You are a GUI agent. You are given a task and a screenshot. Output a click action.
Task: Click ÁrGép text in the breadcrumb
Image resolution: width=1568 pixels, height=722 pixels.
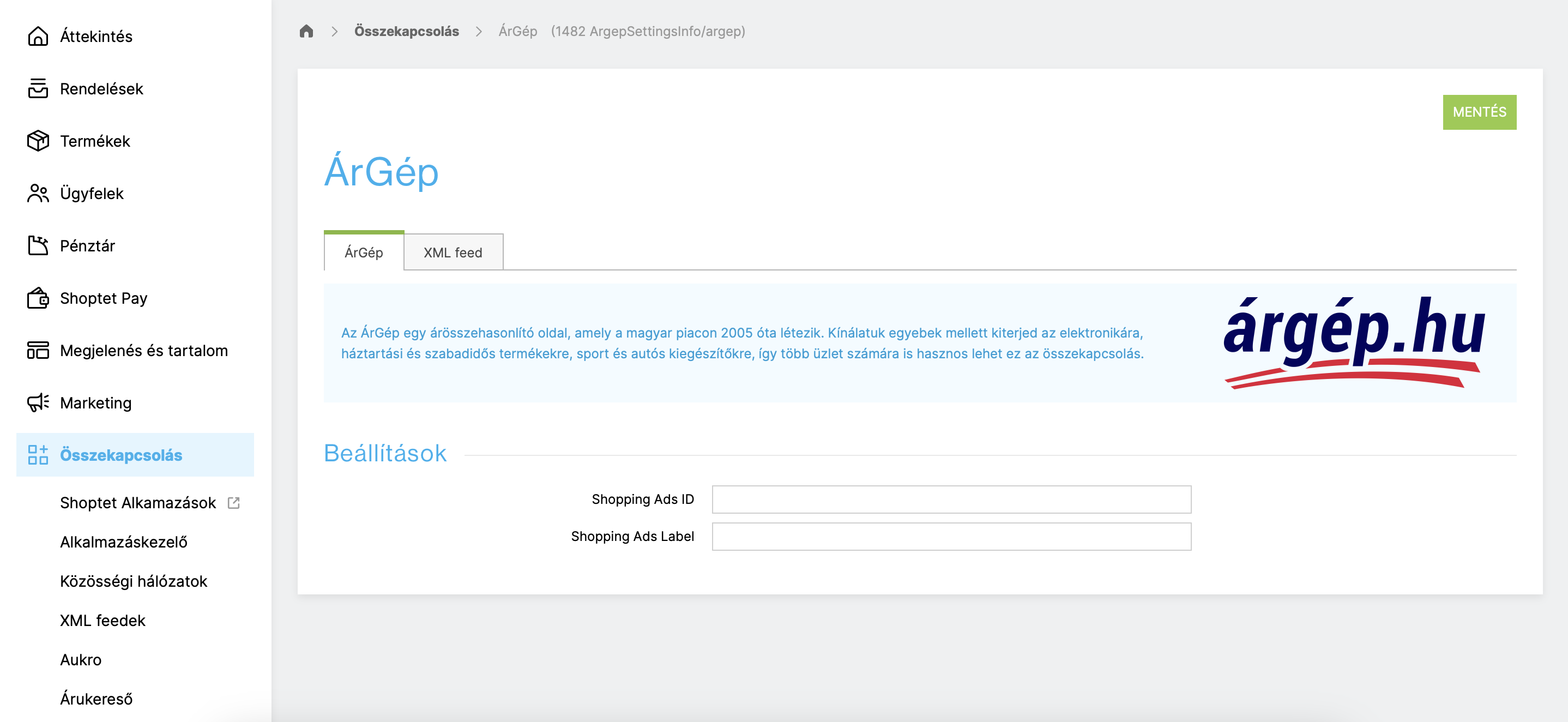518,31
